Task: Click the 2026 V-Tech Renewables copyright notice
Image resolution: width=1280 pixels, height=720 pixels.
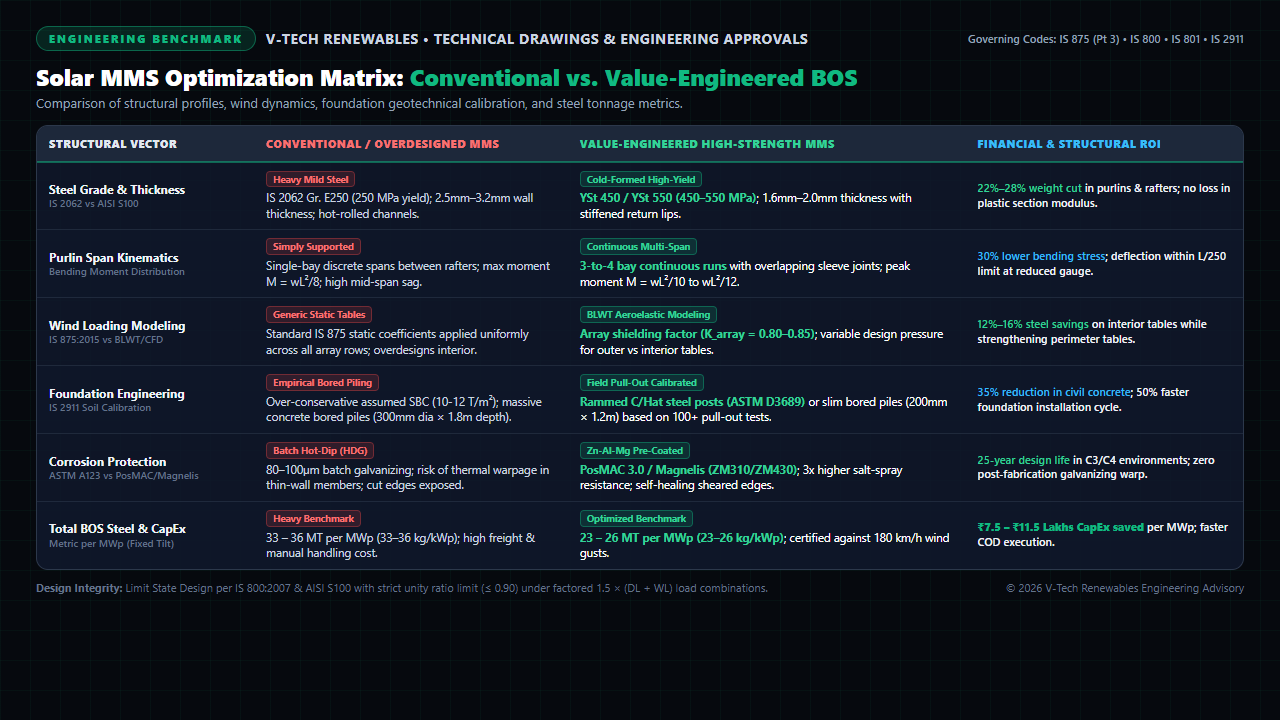Action: pos(1125,588)
